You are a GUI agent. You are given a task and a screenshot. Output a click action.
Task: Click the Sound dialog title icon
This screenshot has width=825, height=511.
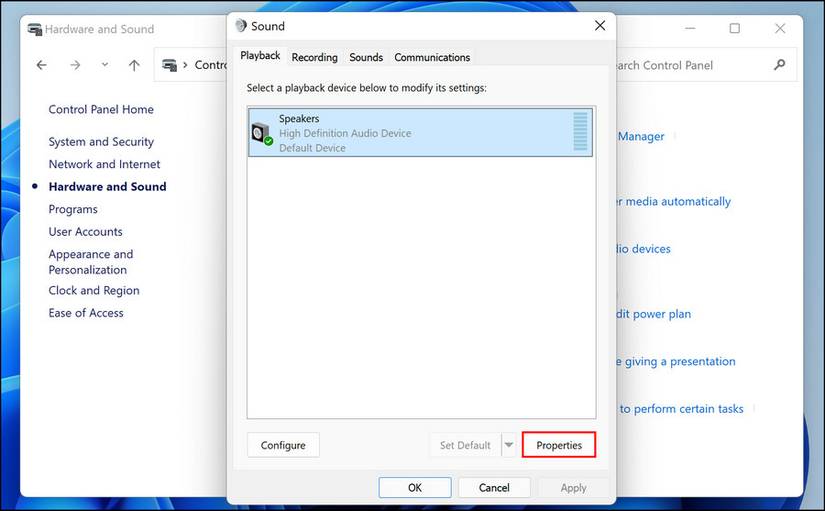click(x=241, y=26)
